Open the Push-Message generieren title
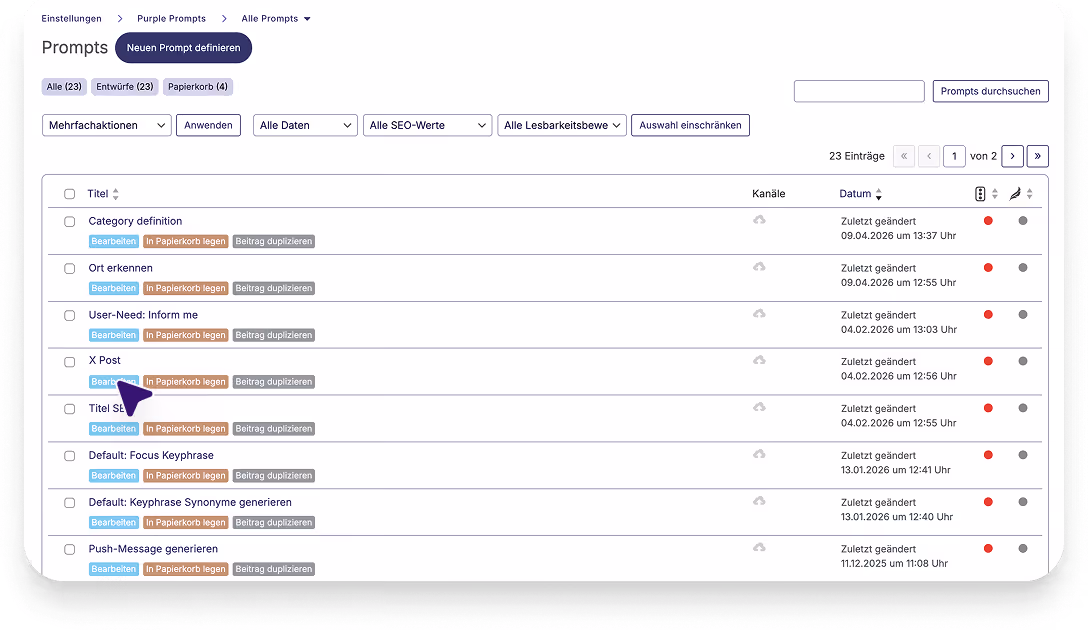 click(153, 549)
